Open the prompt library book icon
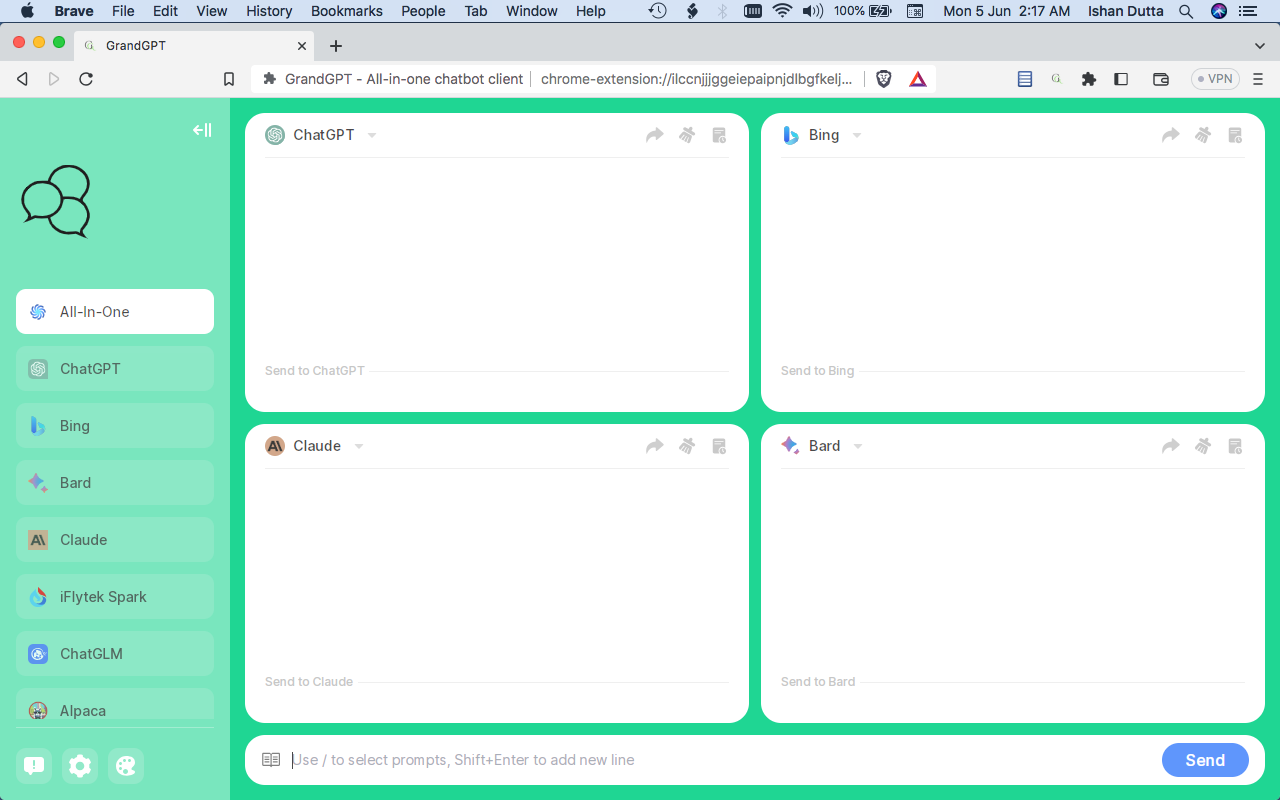 pyautogui.click(x=271, y=760)
